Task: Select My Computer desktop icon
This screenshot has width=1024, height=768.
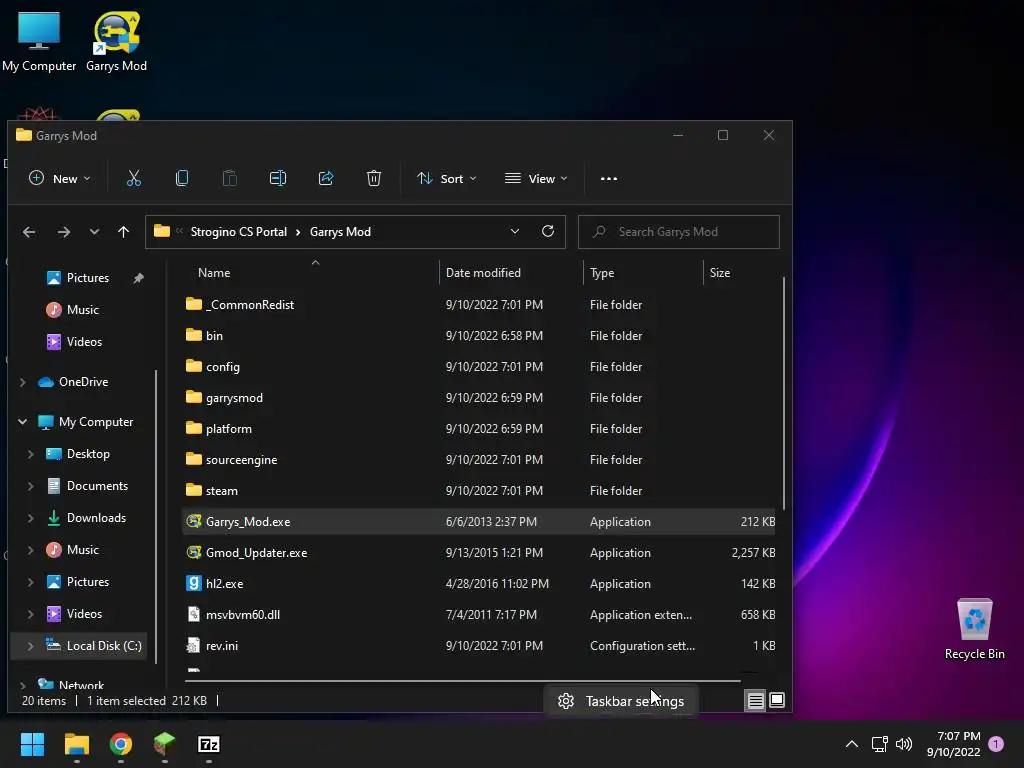Action: point(39,41)
